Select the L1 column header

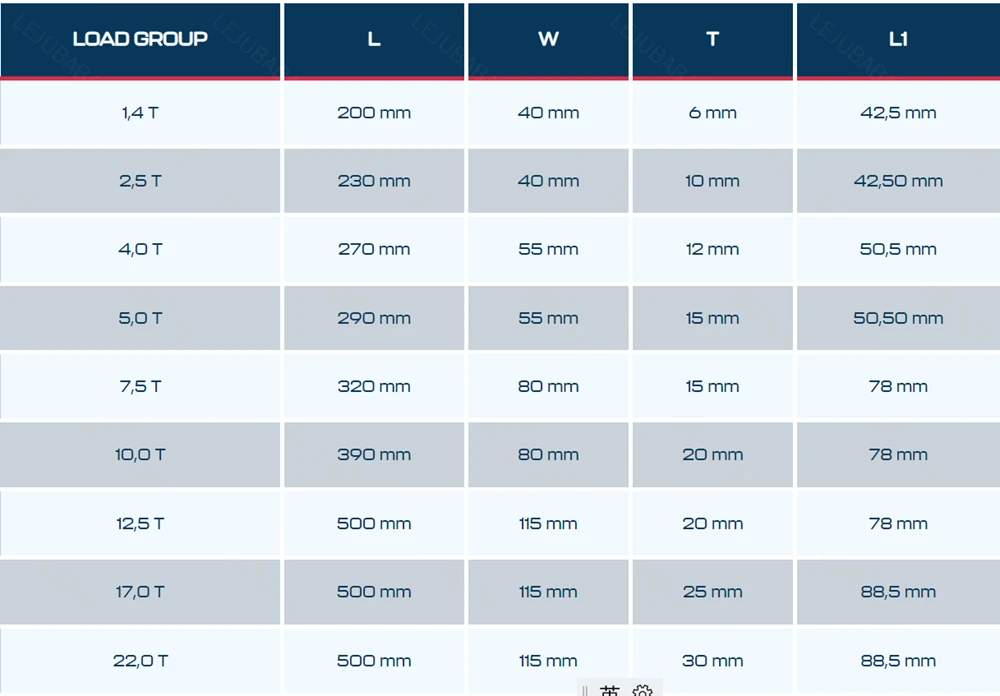point(898,40)
